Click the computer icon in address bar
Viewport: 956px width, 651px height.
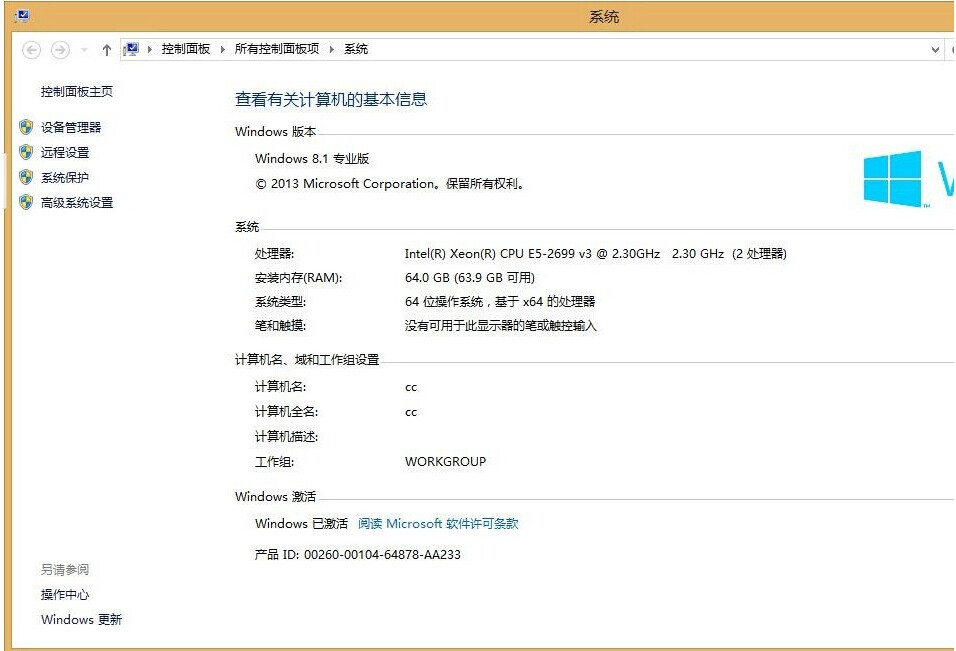click(x=131, y=49)
